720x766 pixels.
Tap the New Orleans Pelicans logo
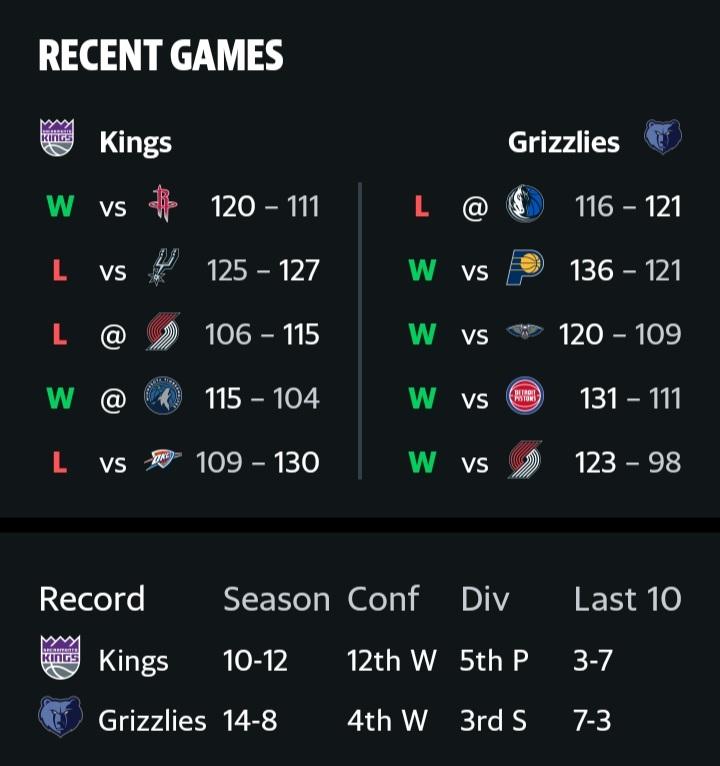click(525, 332)
